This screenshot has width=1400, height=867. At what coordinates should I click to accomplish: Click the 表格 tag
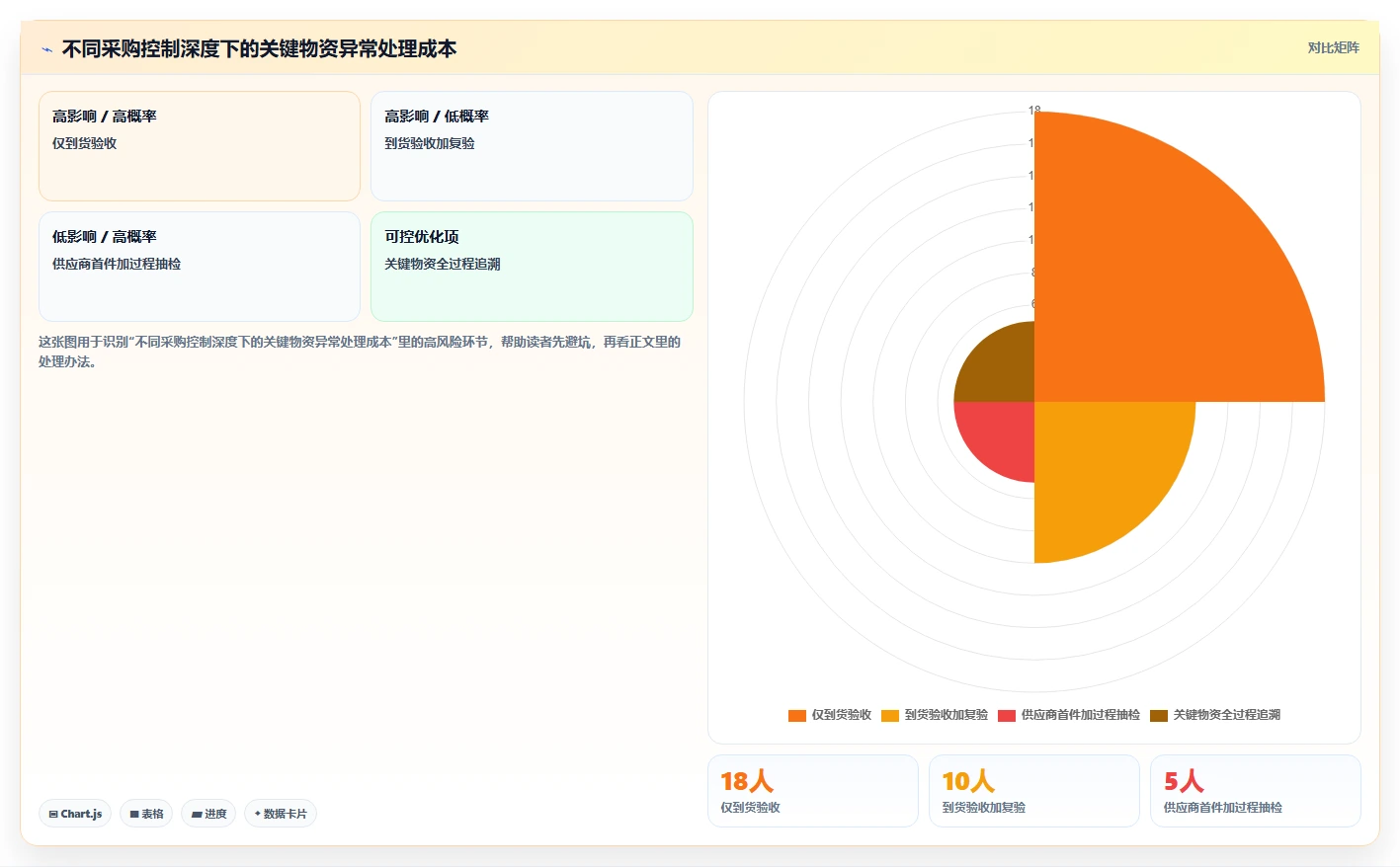(x=146, y=814)
